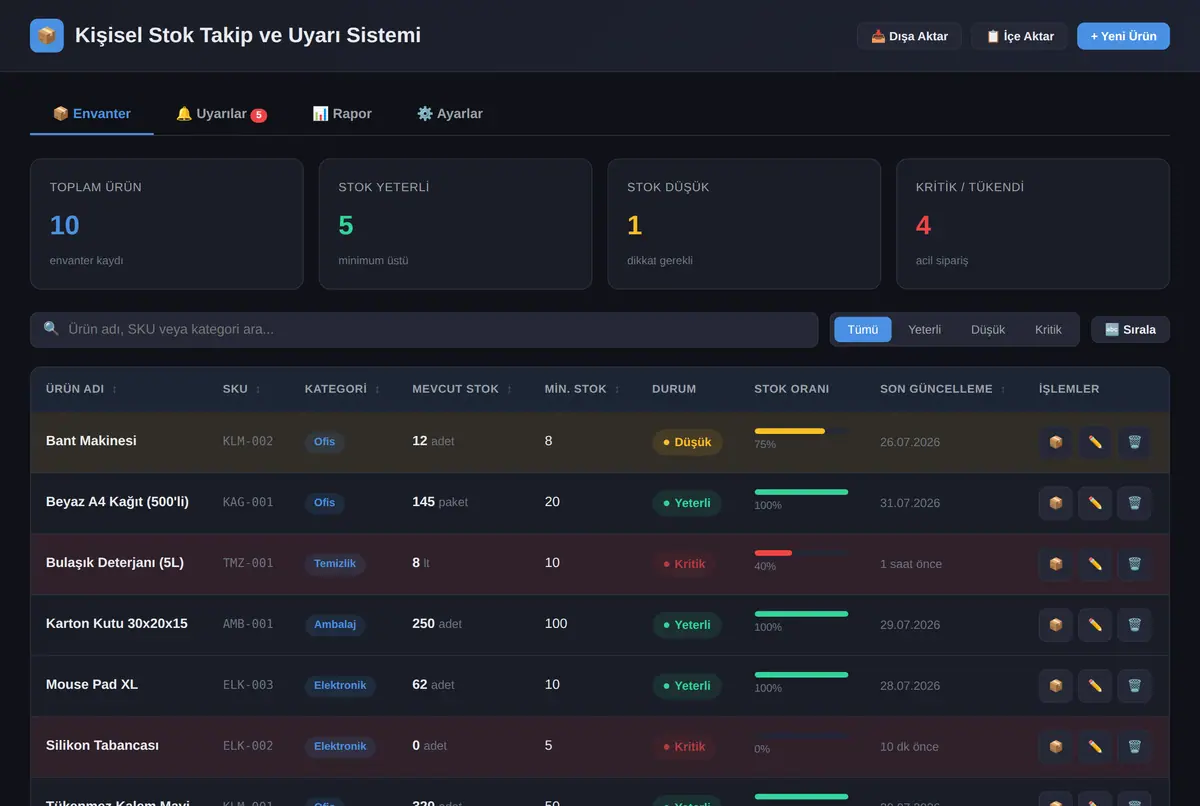This screenshot has height=806, width=1200.
Task: Select the Tümü filter chip
Action: click(x=863, y=330)
